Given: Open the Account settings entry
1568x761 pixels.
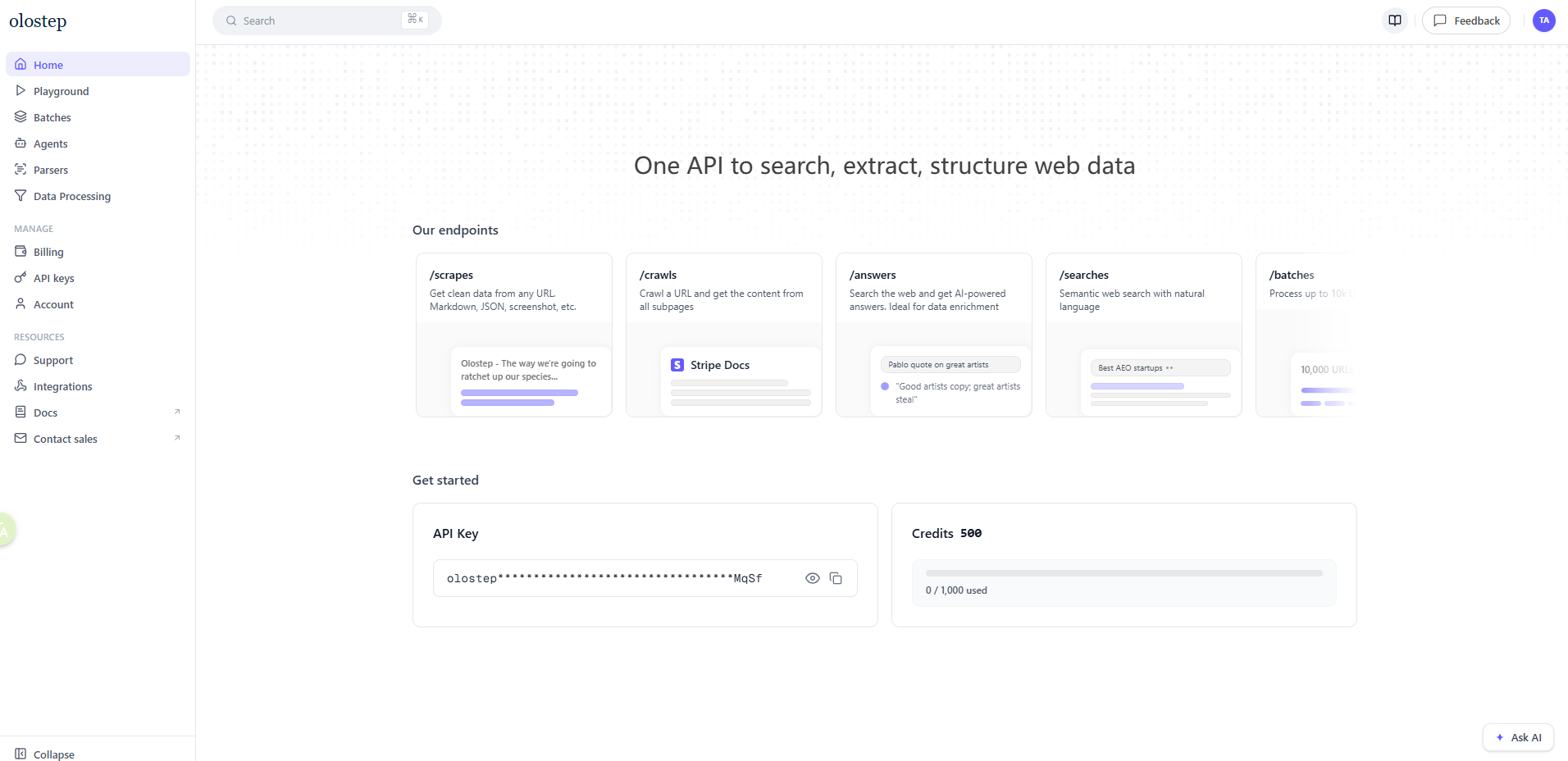Looking at the screenshot, I should [x=52, y=303].
